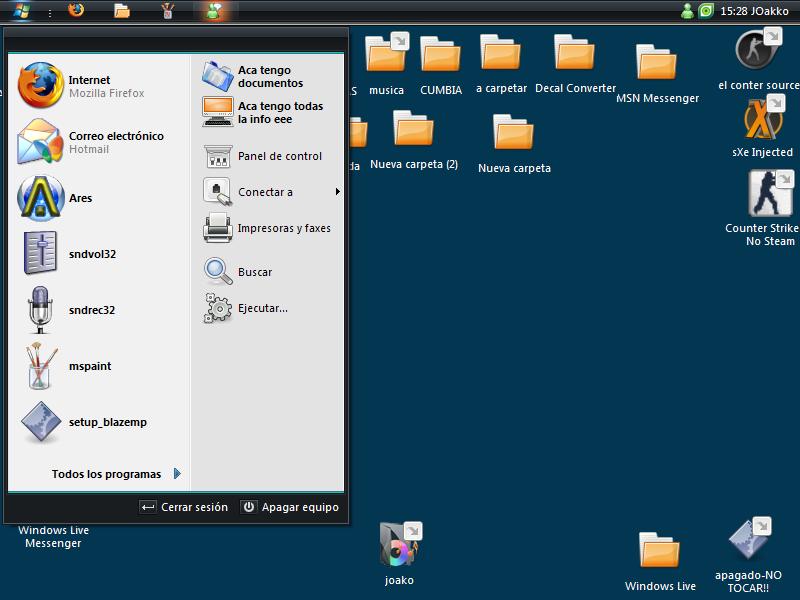800x600 pixels.
Task: Open the sXe Injected desktop shortcut
Action: click(762, 122)
